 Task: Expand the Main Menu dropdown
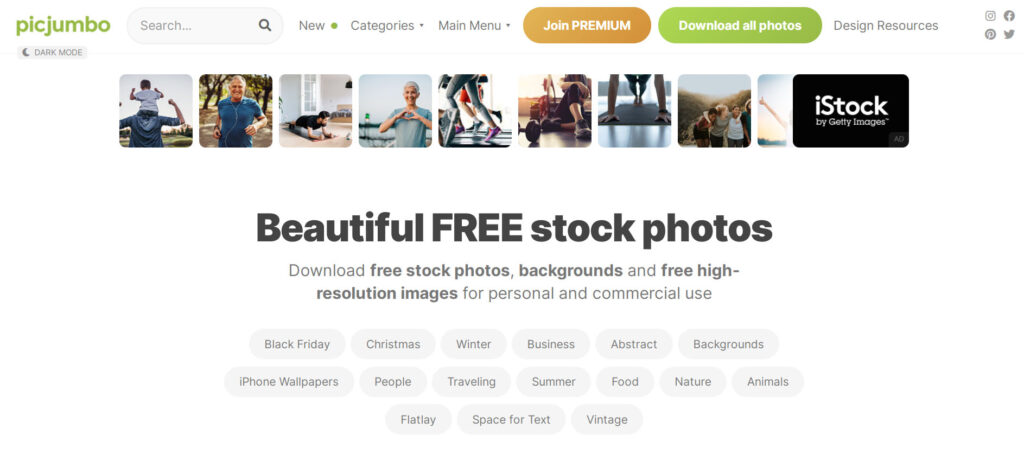[x=474, y=25]
